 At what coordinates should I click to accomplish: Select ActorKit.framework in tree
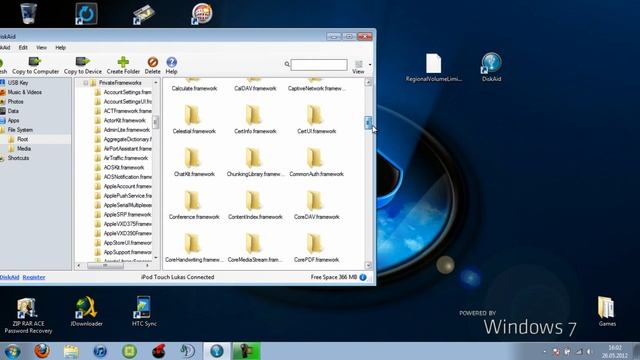pos(124,120)
